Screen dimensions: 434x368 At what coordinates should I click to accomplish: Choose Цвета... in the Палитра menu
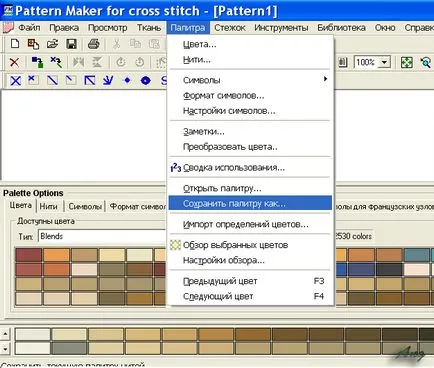[250, 44]
